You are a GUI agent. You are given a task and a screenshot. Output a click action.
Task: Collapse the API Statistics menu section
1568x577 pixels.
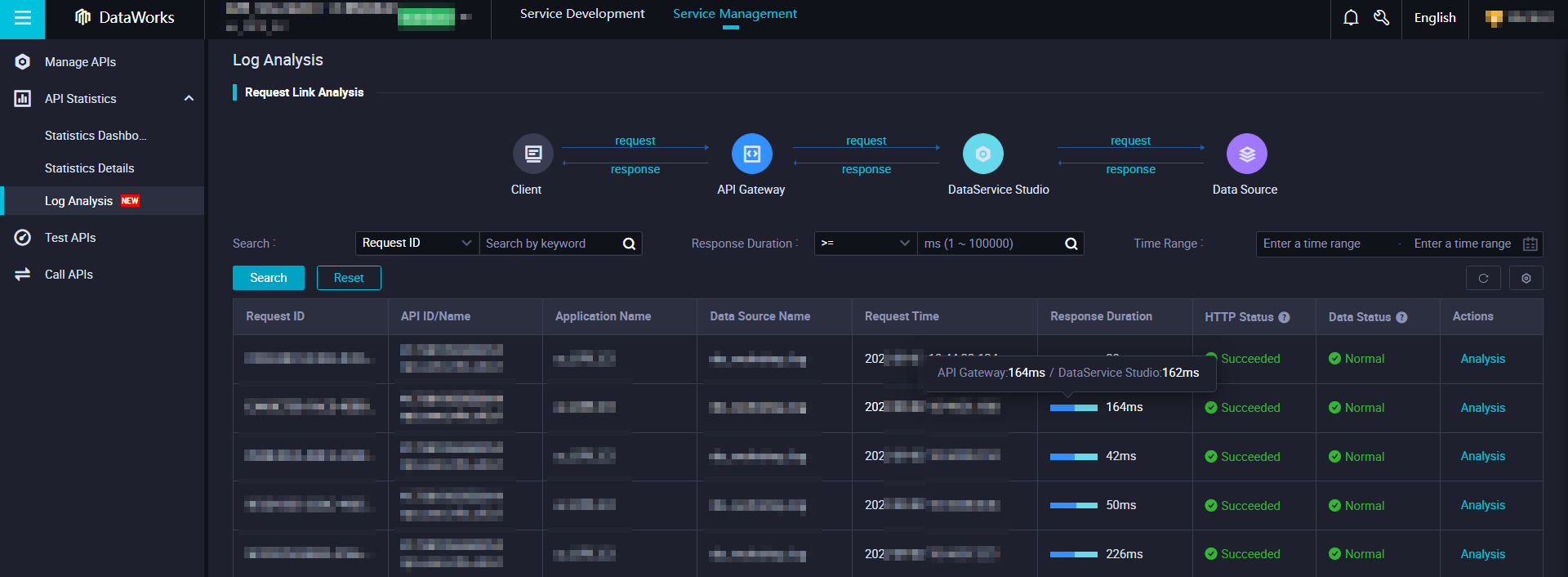pyautogui.click(x=189, y=99)
